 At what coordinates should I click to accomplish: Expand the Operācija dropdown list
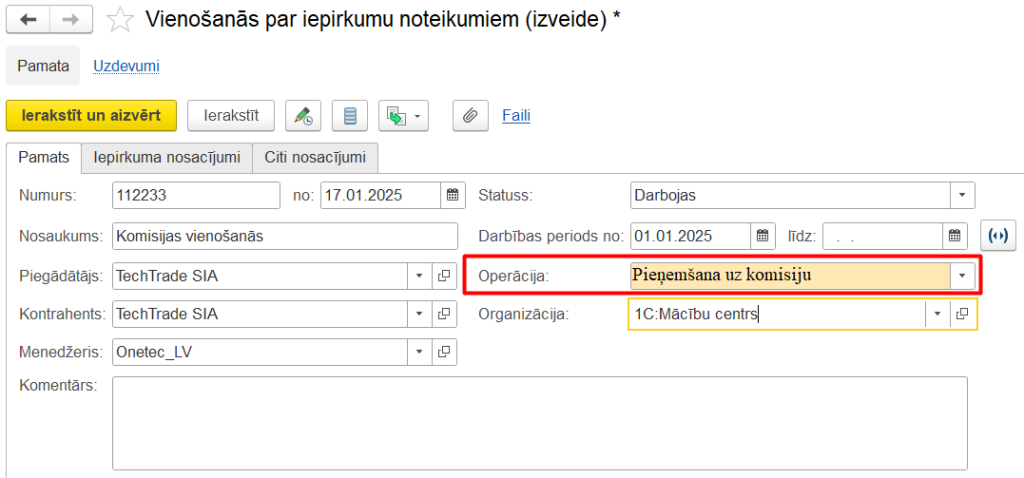pyautogui.click(x=962, y=275)
